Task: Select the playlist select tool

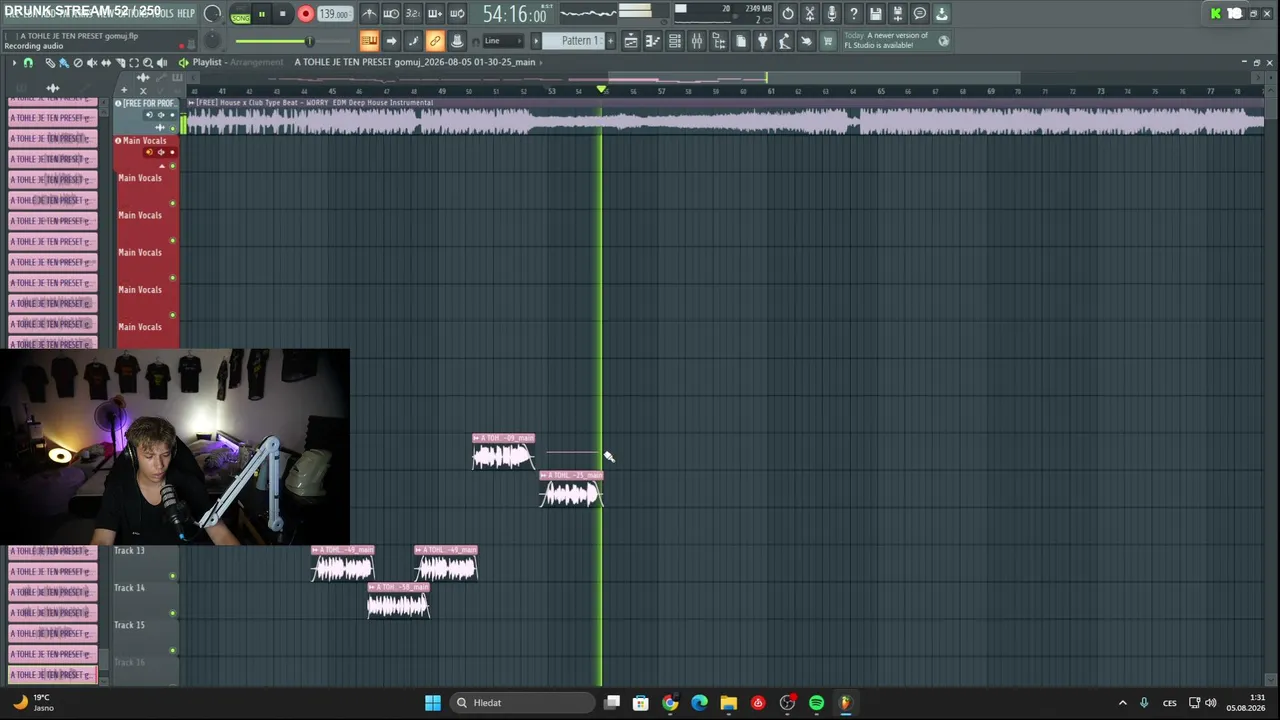Action: tap(134, 62)
